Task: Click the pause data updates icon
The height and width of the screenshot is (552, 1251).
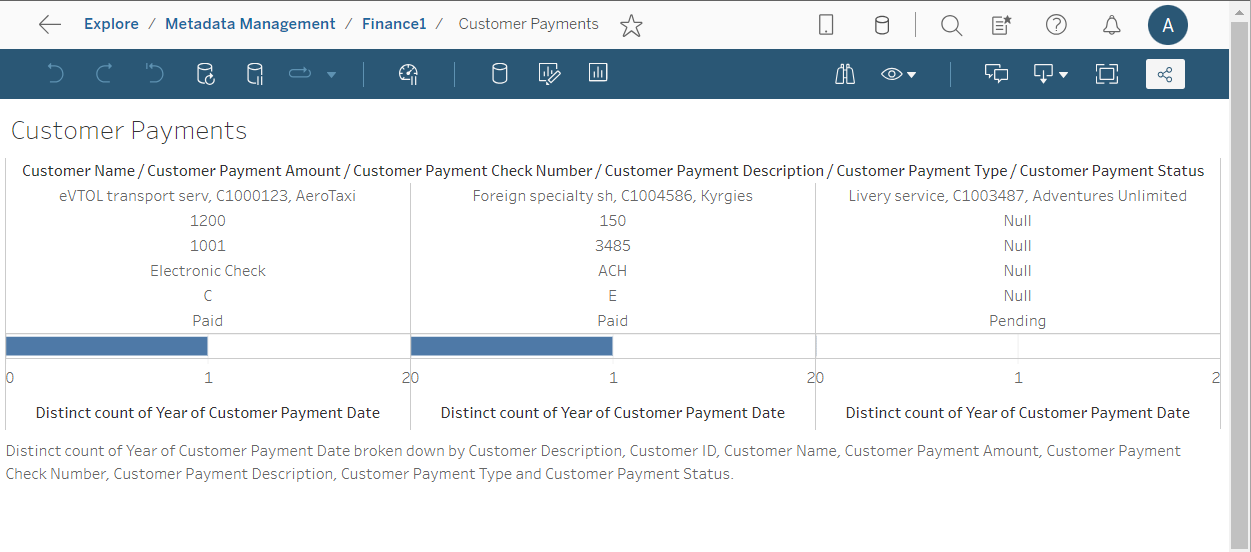Action: 255,74
